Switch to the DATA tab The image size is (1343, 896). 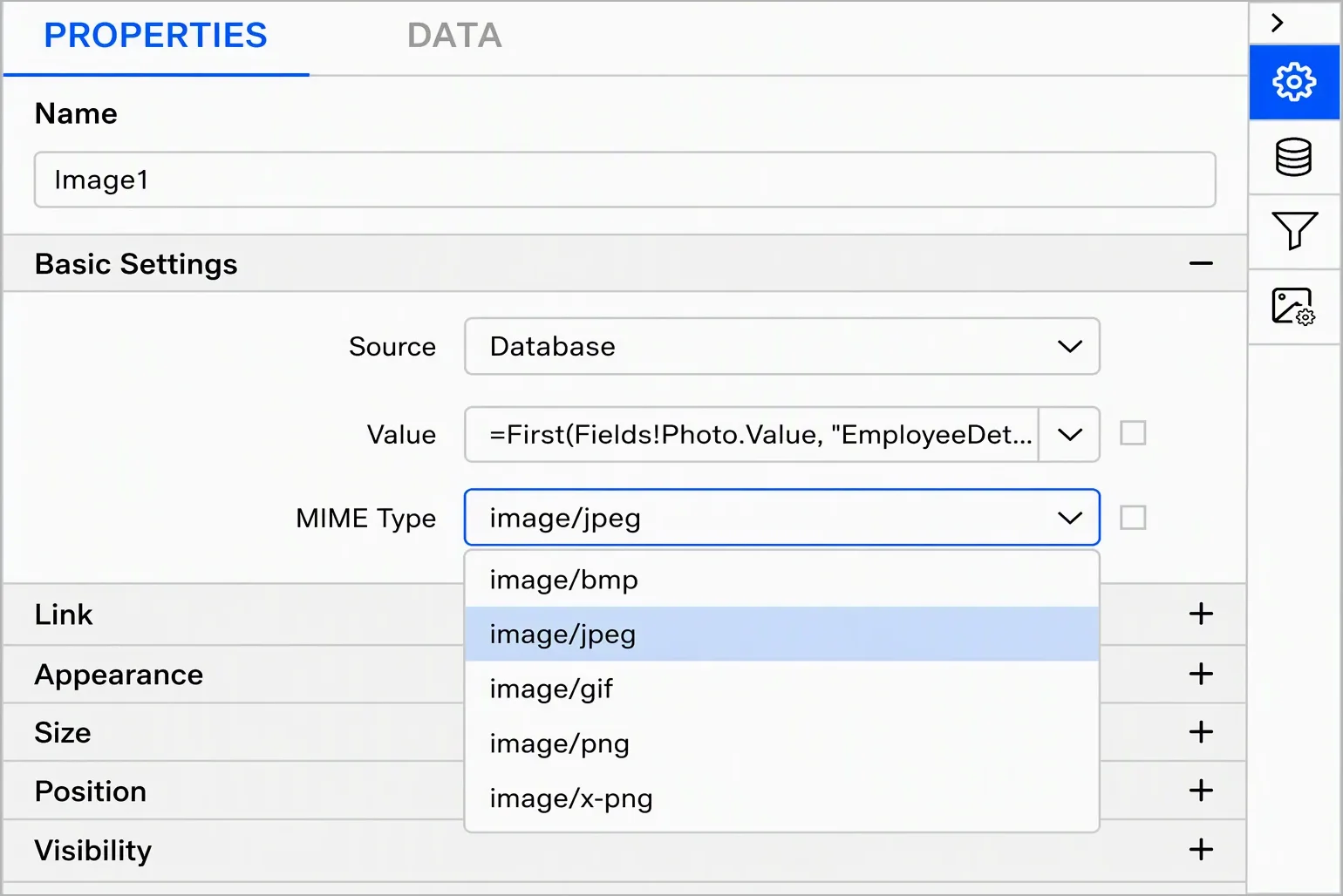point(454,36)
